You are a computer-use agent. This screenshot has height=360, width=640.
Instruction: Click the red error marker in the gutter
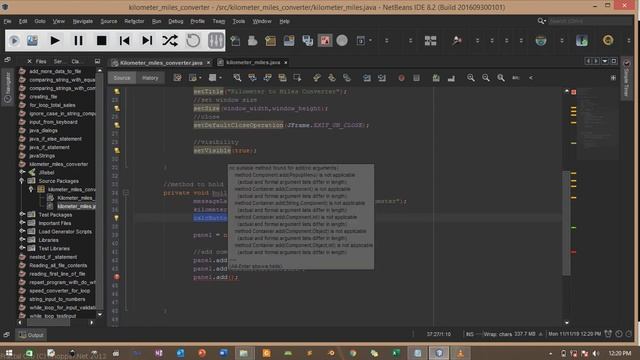(117, 277)
